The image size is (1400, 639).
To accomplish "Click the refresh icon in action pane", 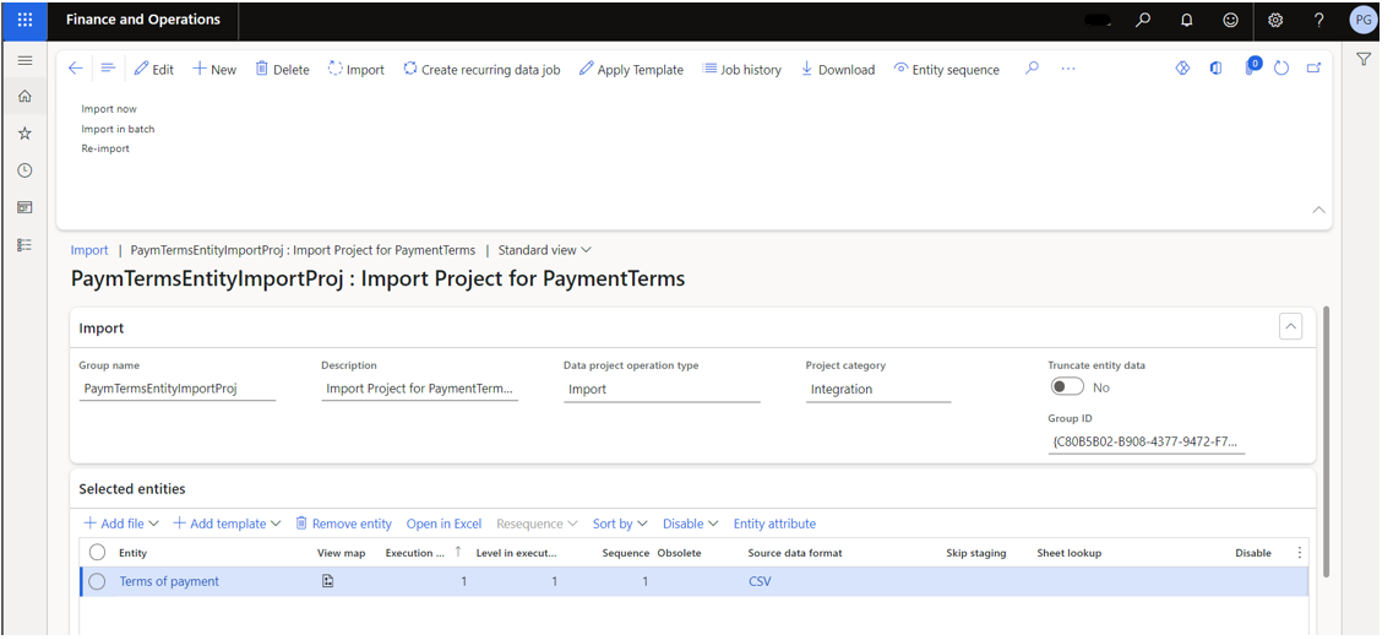I will coord(1281,69).
